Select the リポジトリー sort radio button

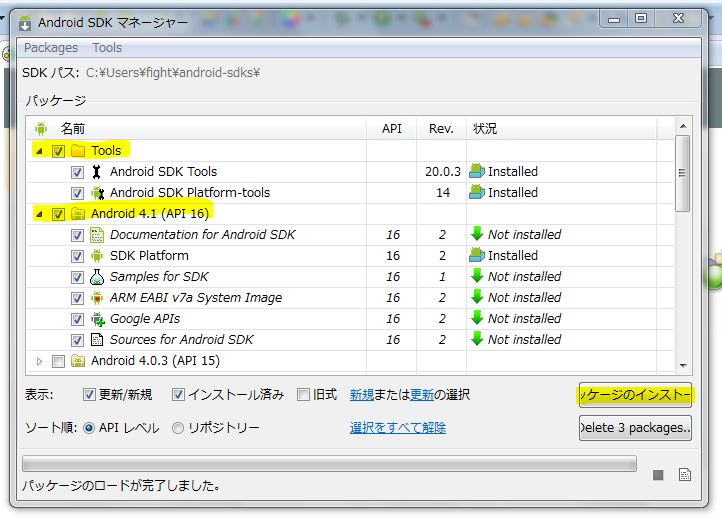click(178, 428)
